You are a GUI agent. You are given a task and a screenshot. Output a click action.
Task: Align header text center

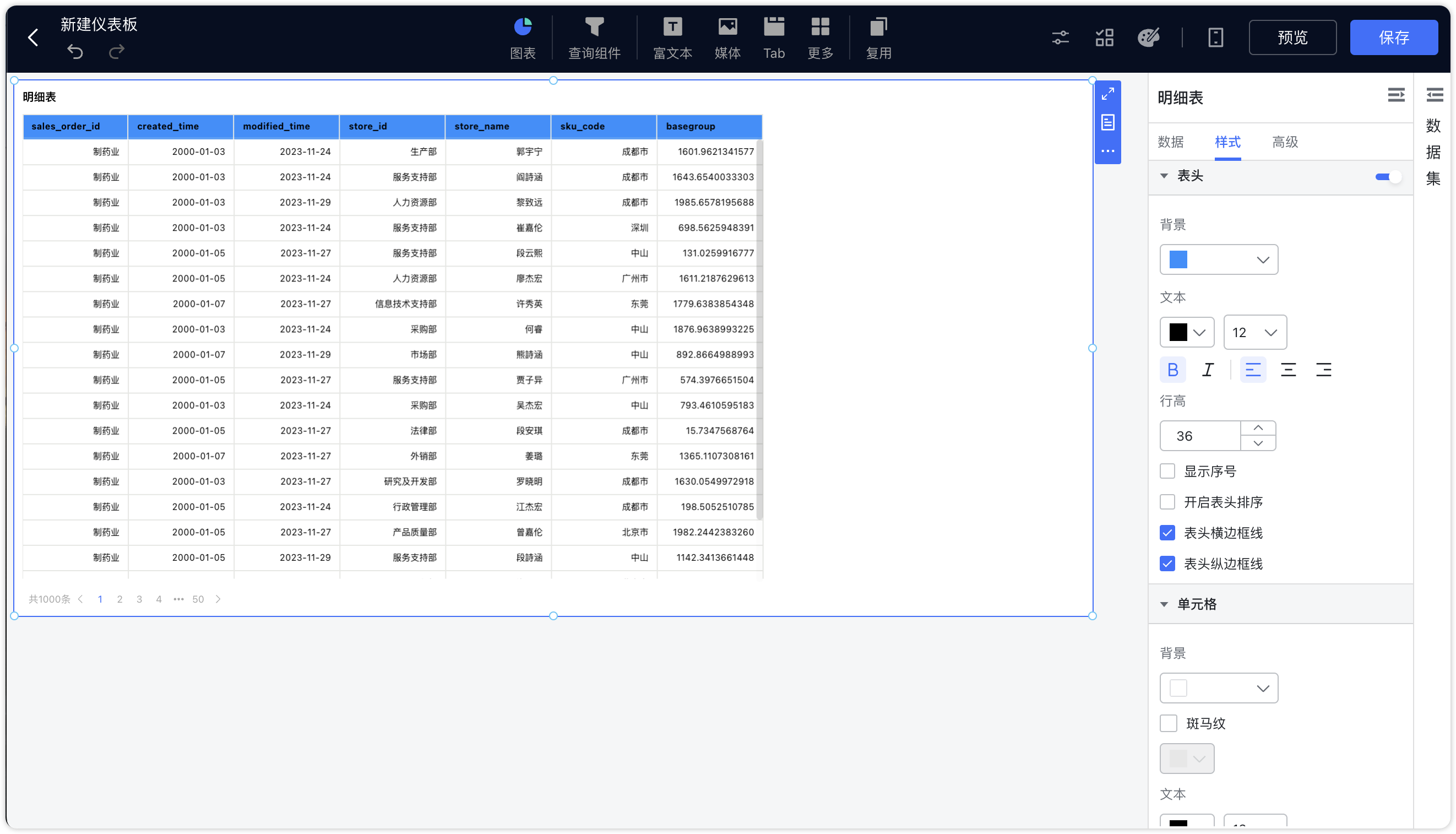[1288, 370]
